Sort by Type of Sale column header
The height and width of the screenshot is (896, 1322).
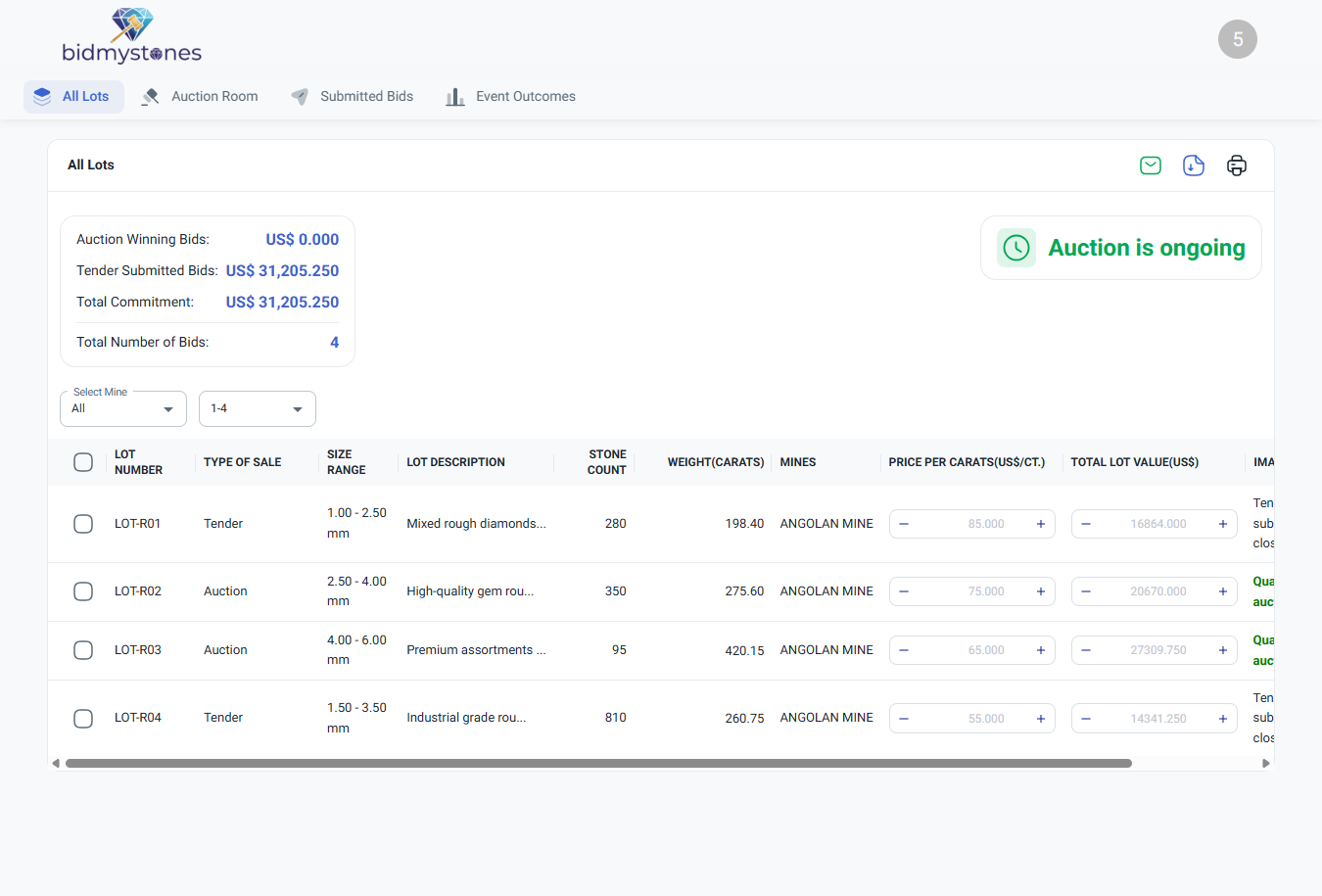tap(242, 462)
